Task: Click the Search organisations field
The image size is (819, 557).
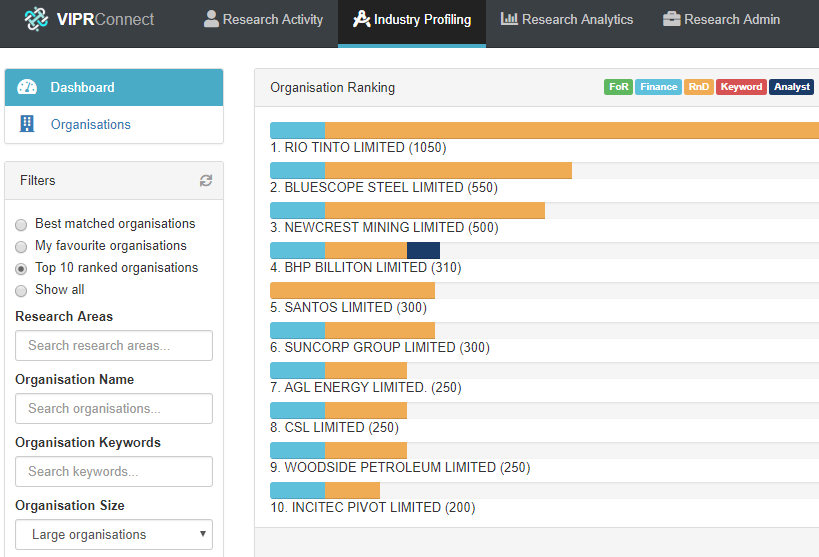Action: pos(114,408)
